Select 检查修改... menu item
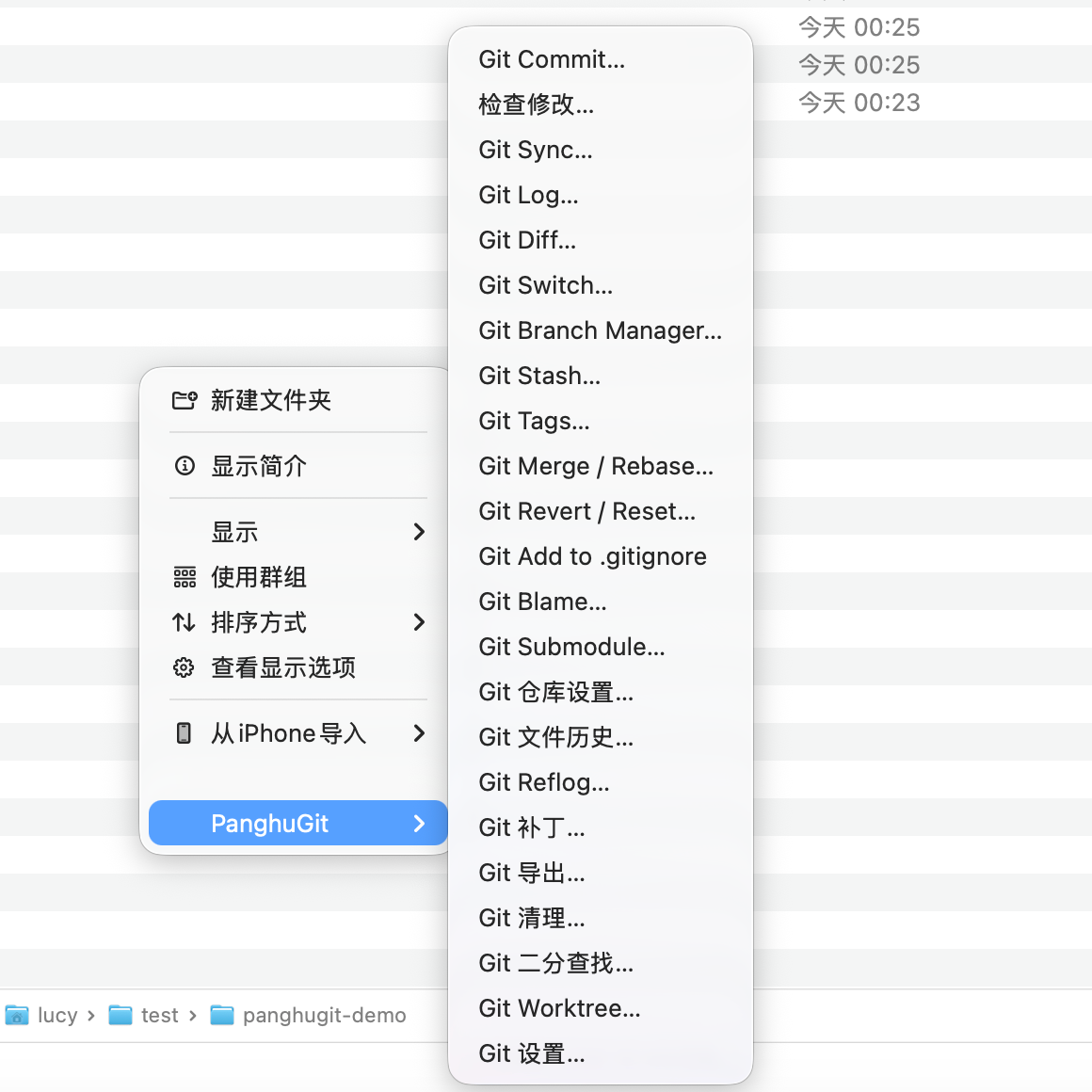Screen dimensions: 1092x1092 pyautogui.click(x=601, y=104)
